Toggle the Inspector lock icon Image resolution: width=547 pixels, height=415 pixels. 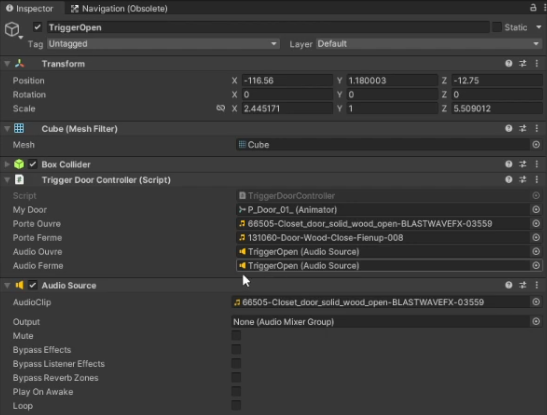533,8
